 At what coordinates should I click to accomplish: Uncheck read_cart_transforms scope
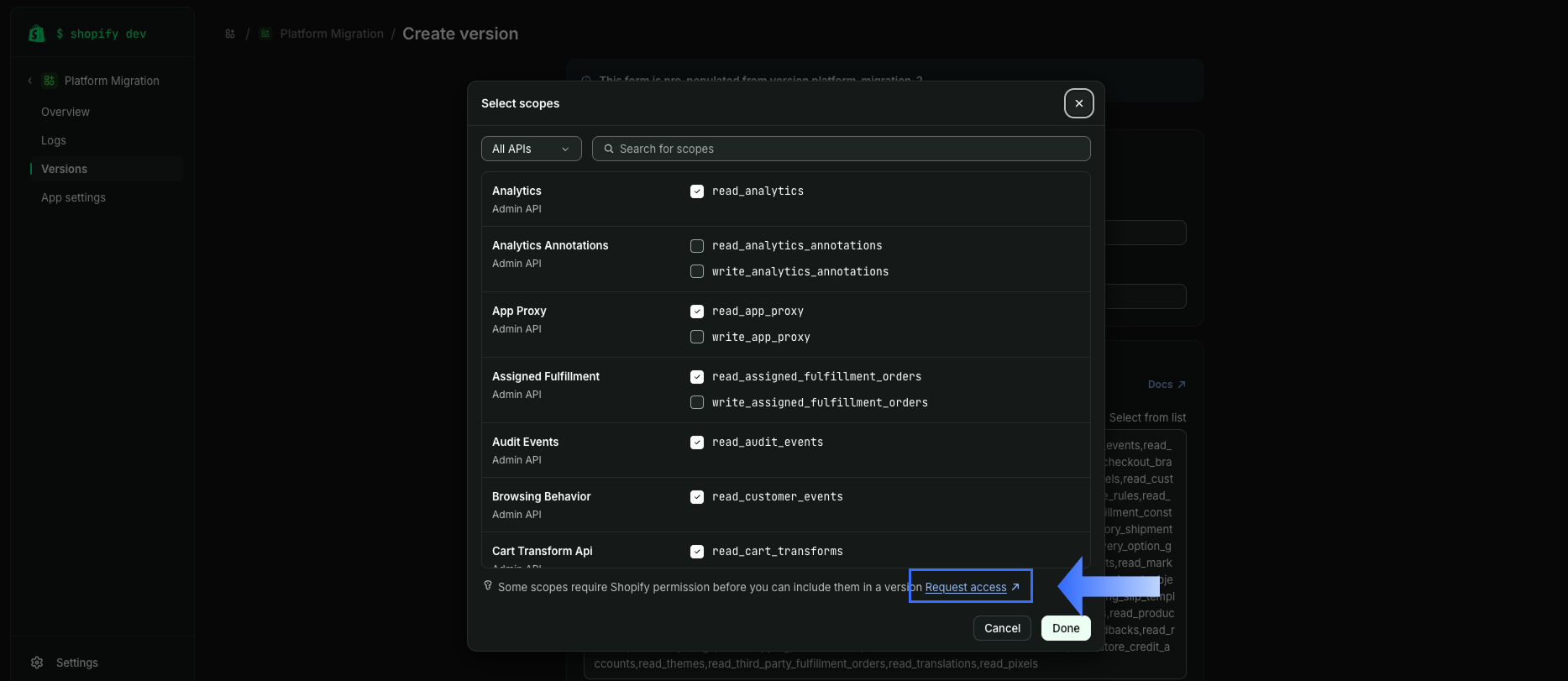697,552
